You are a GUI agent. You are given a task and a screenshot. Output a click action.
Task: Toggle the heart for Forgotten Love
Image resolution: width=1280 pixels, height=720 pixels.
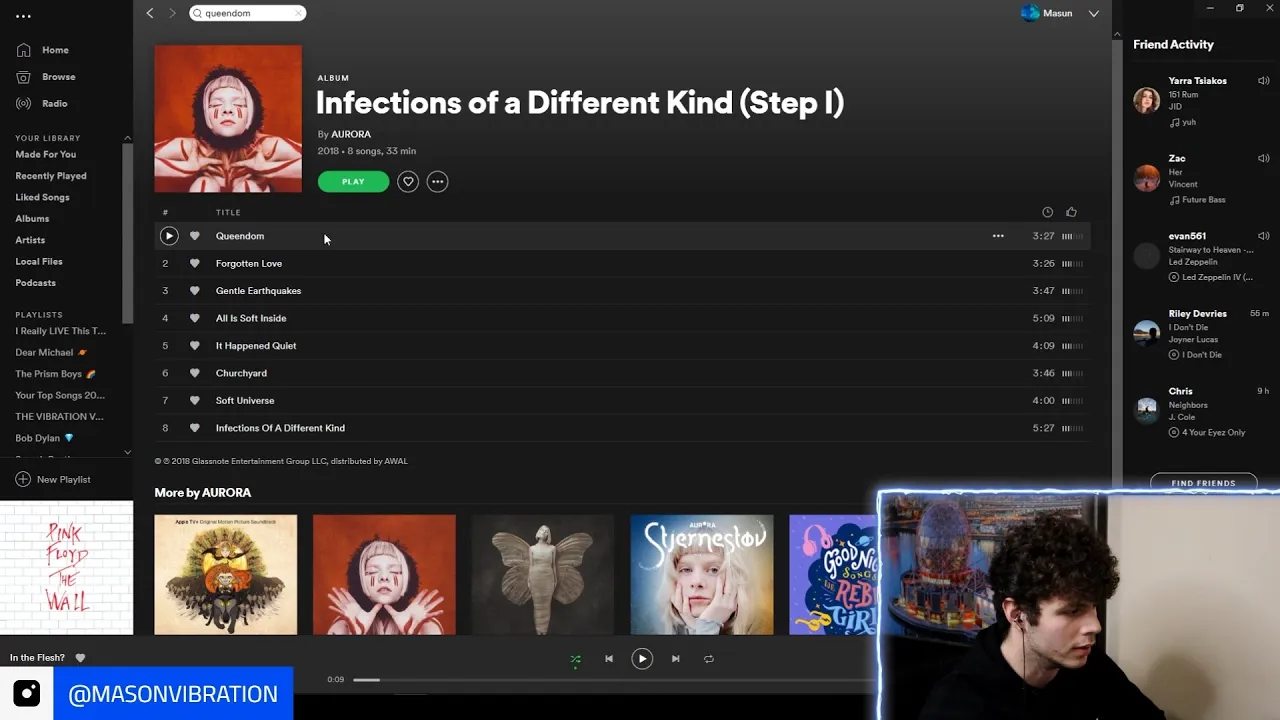coord(194,263)
